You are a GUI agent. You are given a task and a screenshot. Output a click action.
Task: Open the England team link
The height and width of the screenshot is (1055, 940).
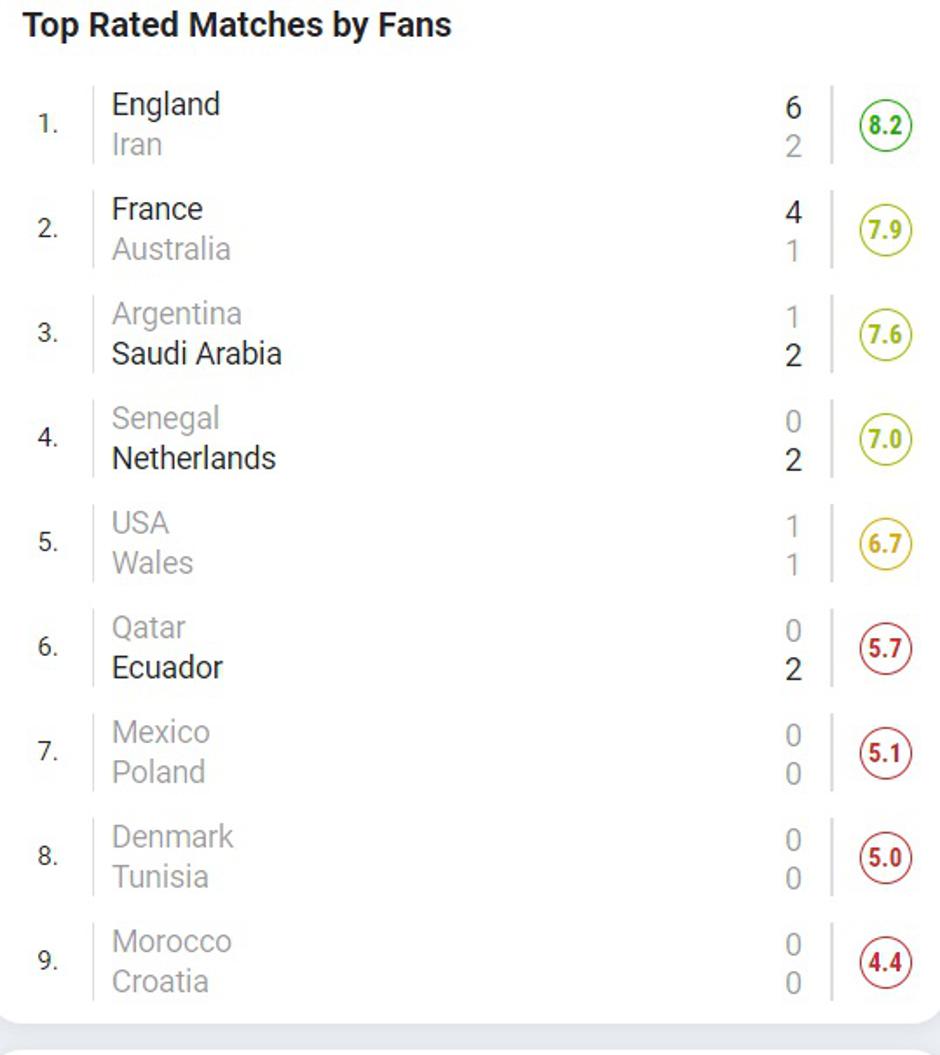coord(166,105)
